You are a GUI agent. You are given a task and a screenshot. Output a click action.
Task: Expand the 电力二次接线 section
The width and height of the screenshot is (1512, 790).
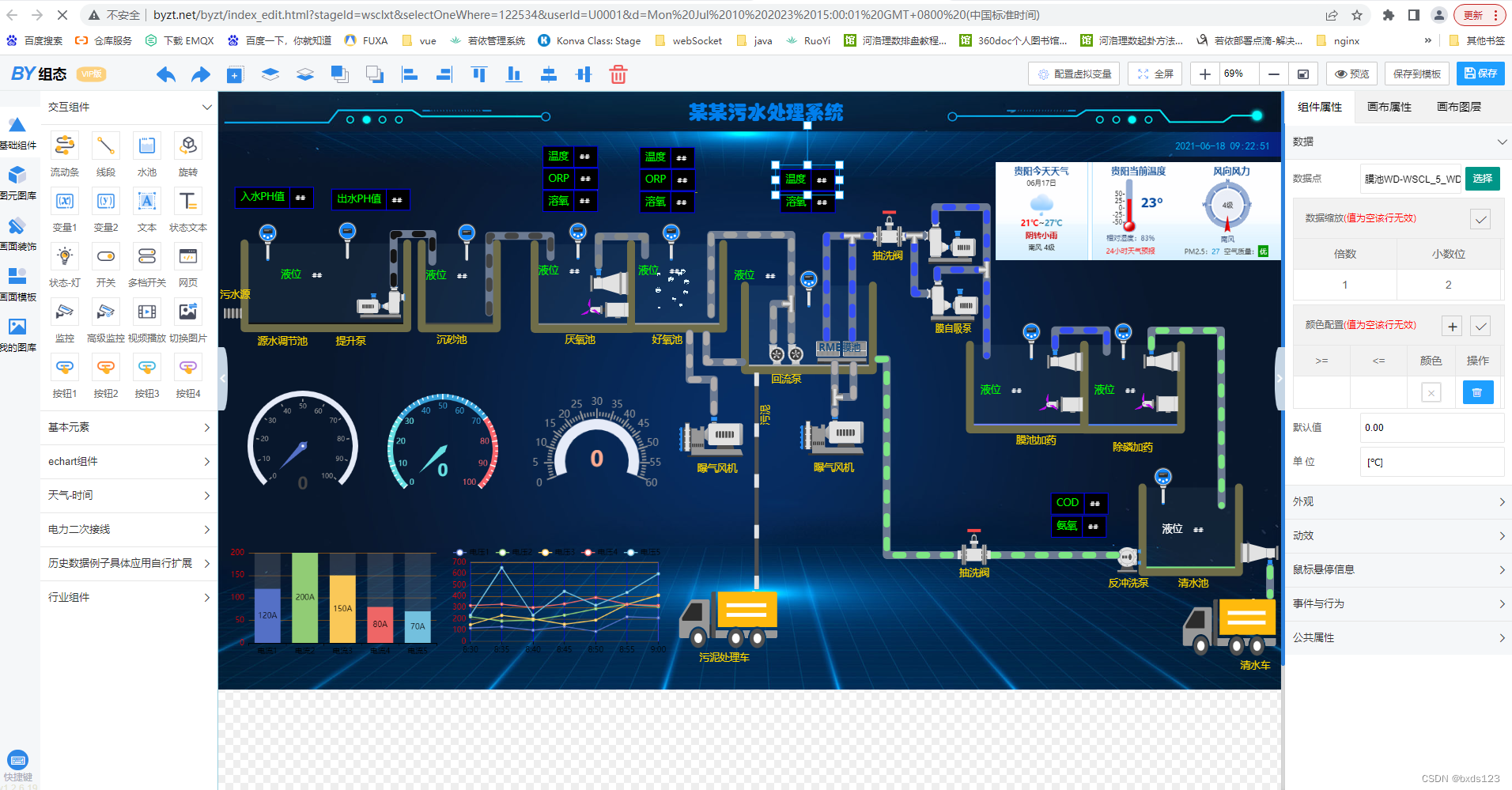[x=129, y=529]
